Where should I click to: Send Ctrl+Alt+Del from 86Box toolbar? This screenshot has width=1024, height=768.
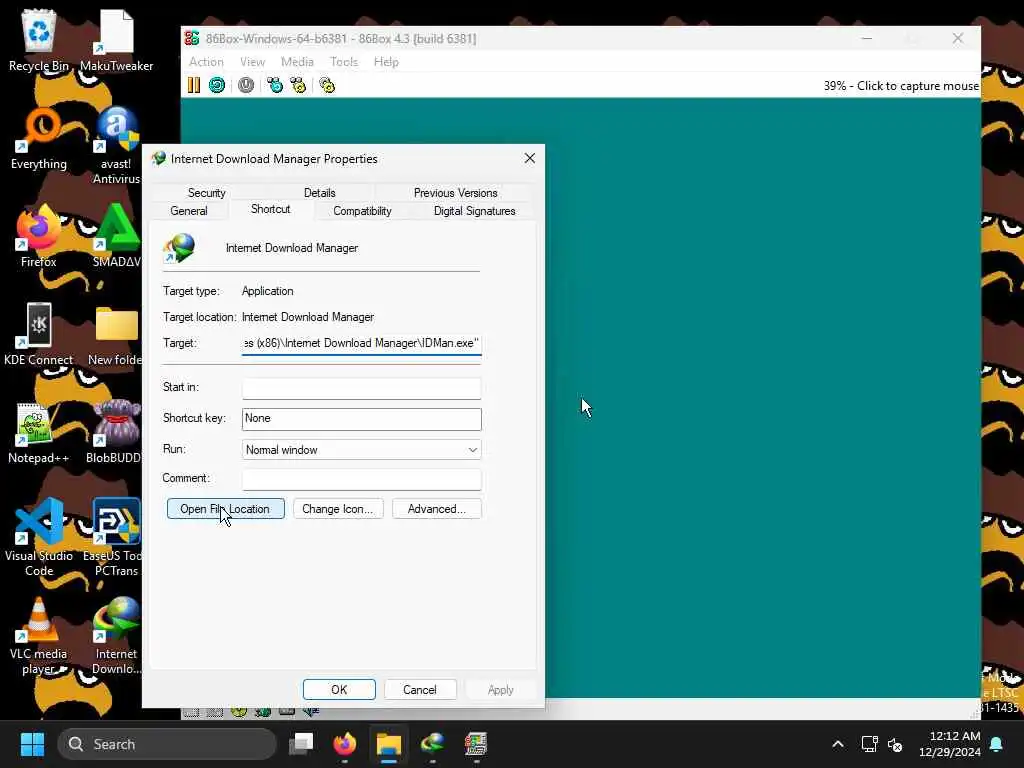coord(275,85)
